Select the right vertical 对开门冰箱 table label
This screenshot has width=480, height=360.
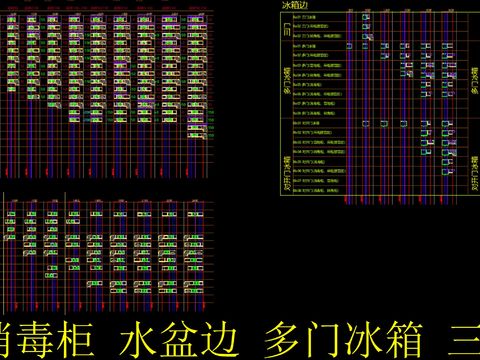[x=475, y=173]
